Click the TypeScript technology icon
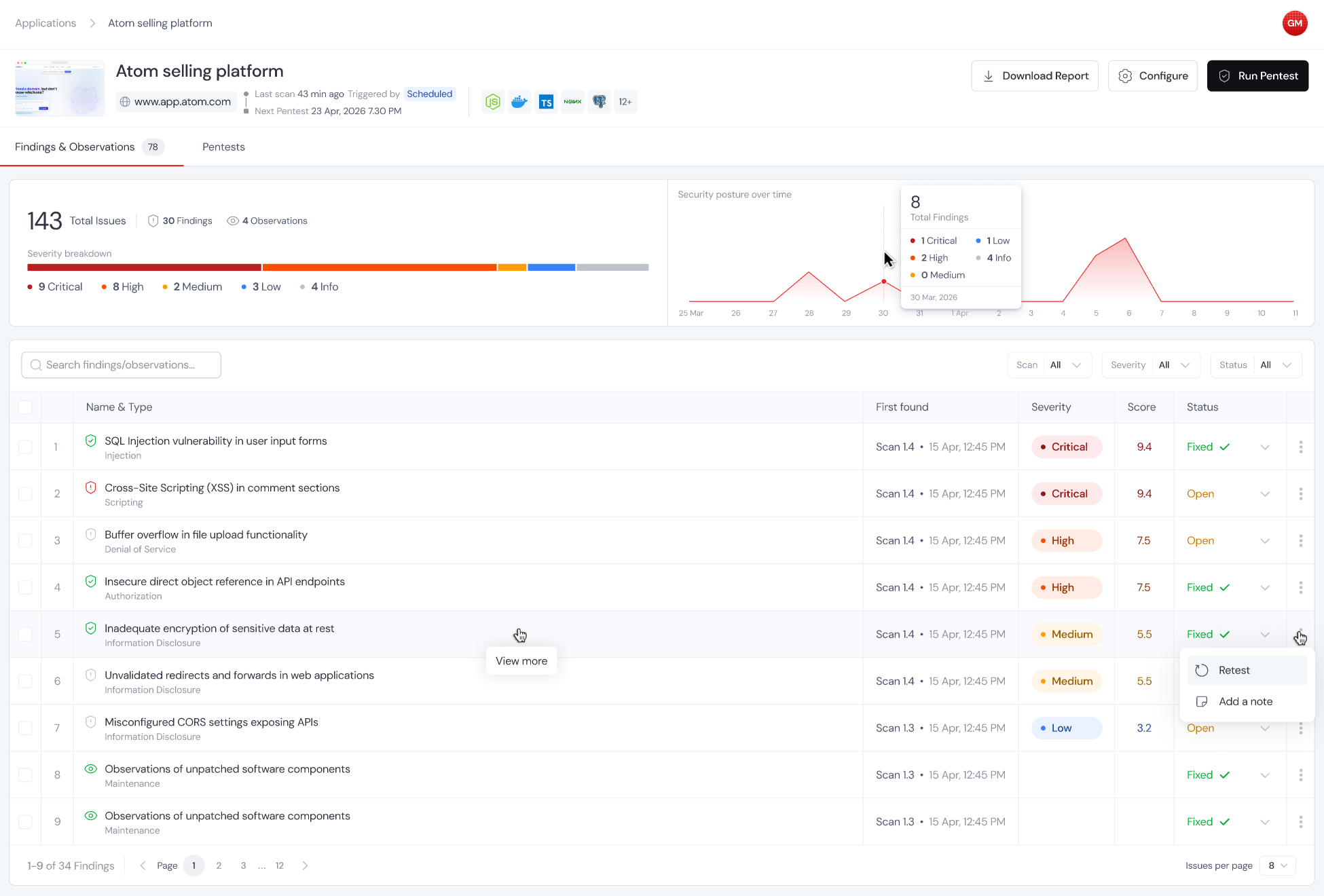This screenshot has height=896, width=1324. [x=546, y=102]
